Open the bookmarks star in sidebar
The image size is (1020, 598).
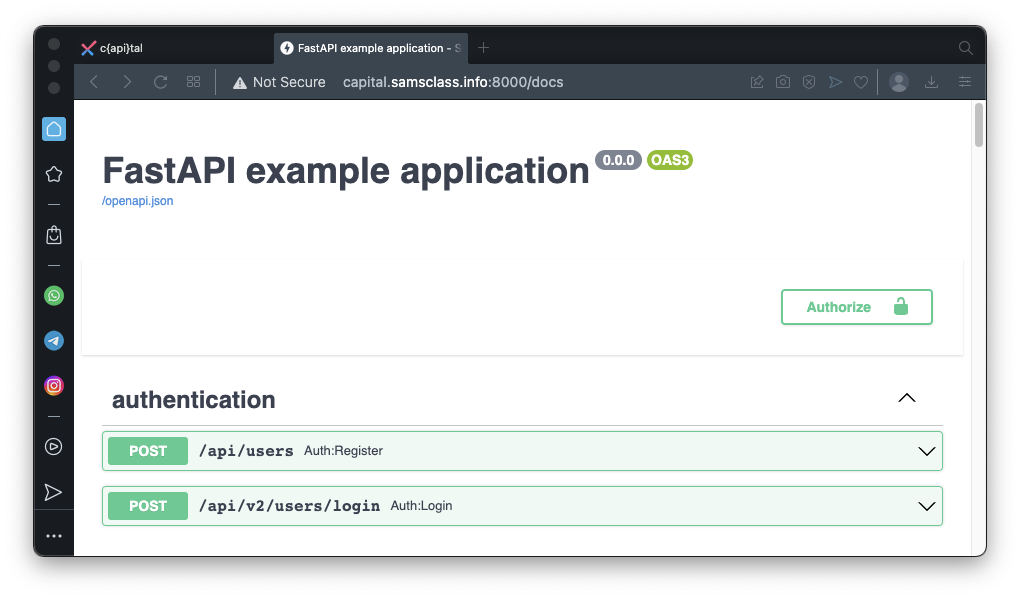[54, 174]
